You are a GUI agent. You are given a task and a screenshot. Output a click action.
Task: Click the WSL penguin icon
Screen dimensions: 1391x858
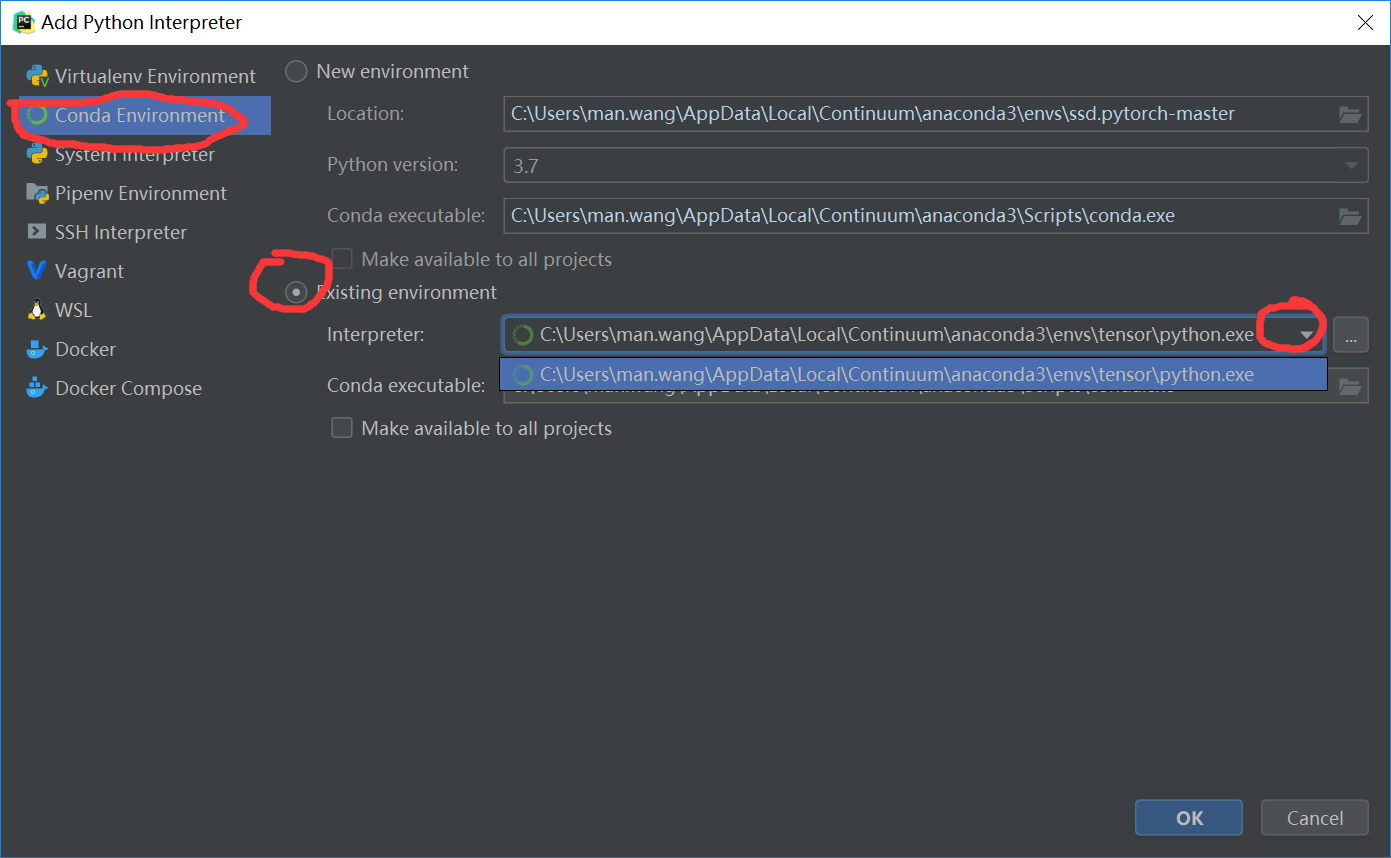pyautogui.click(x=37, y=310)
